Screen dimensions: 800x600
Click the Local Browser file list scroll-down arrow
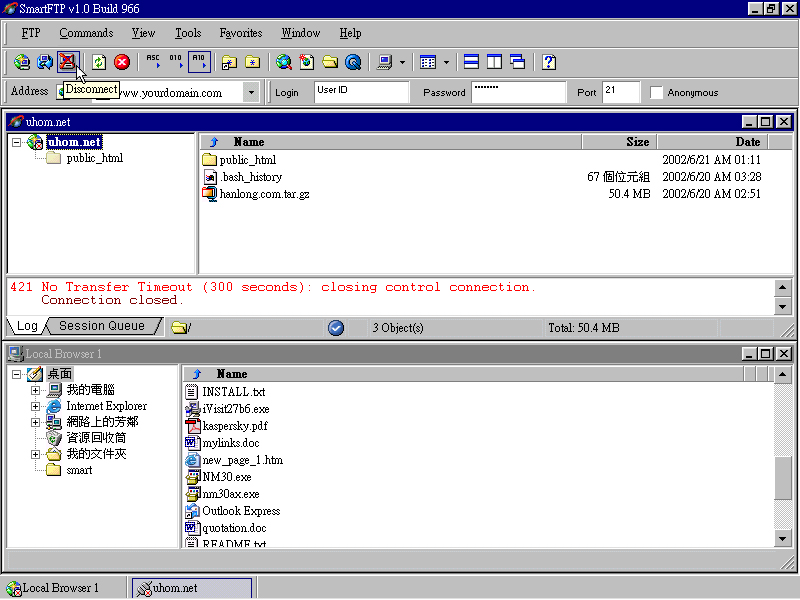click(783, 539)
